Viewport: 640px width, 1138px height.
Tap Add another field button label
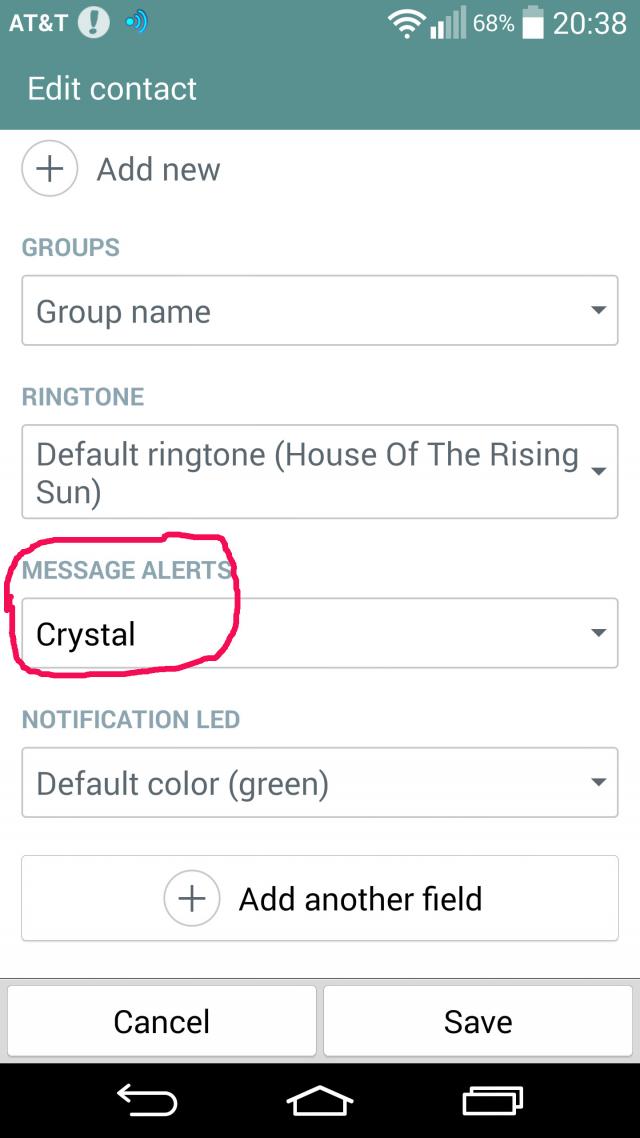(x=360, y=899)
